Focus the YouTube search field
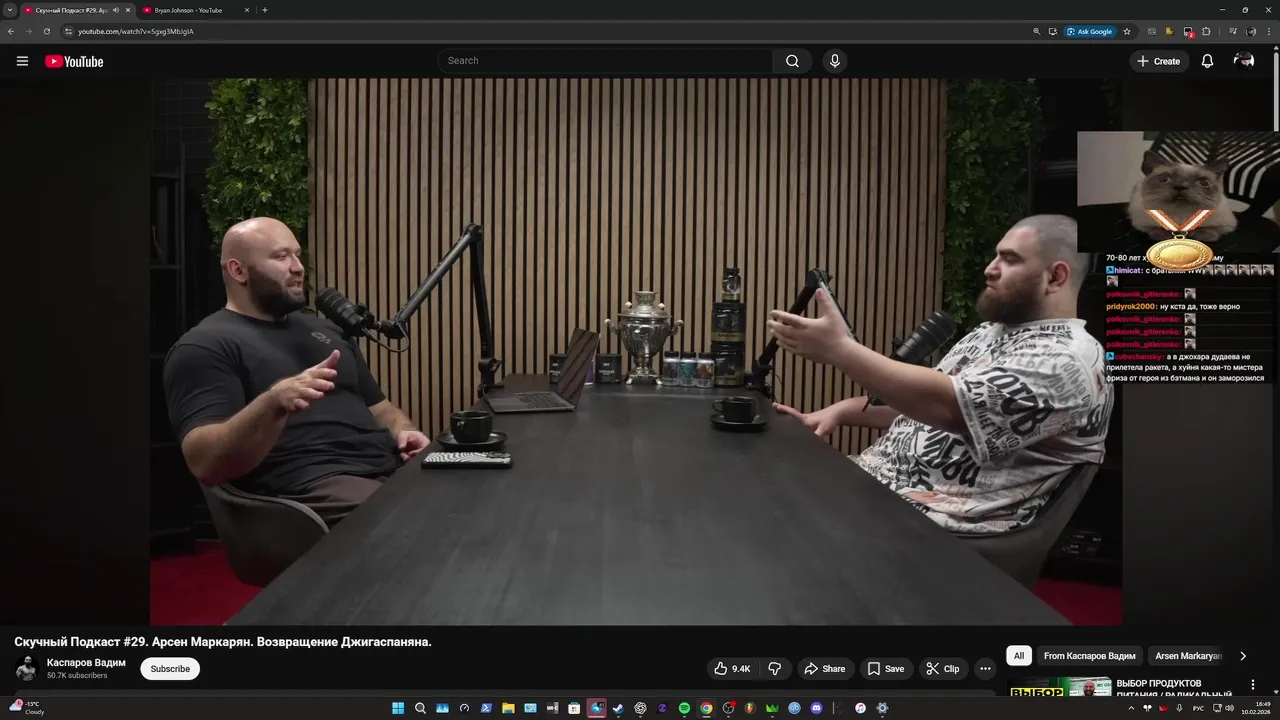This screenshot has width=1280, height=720. coord(605,61)
